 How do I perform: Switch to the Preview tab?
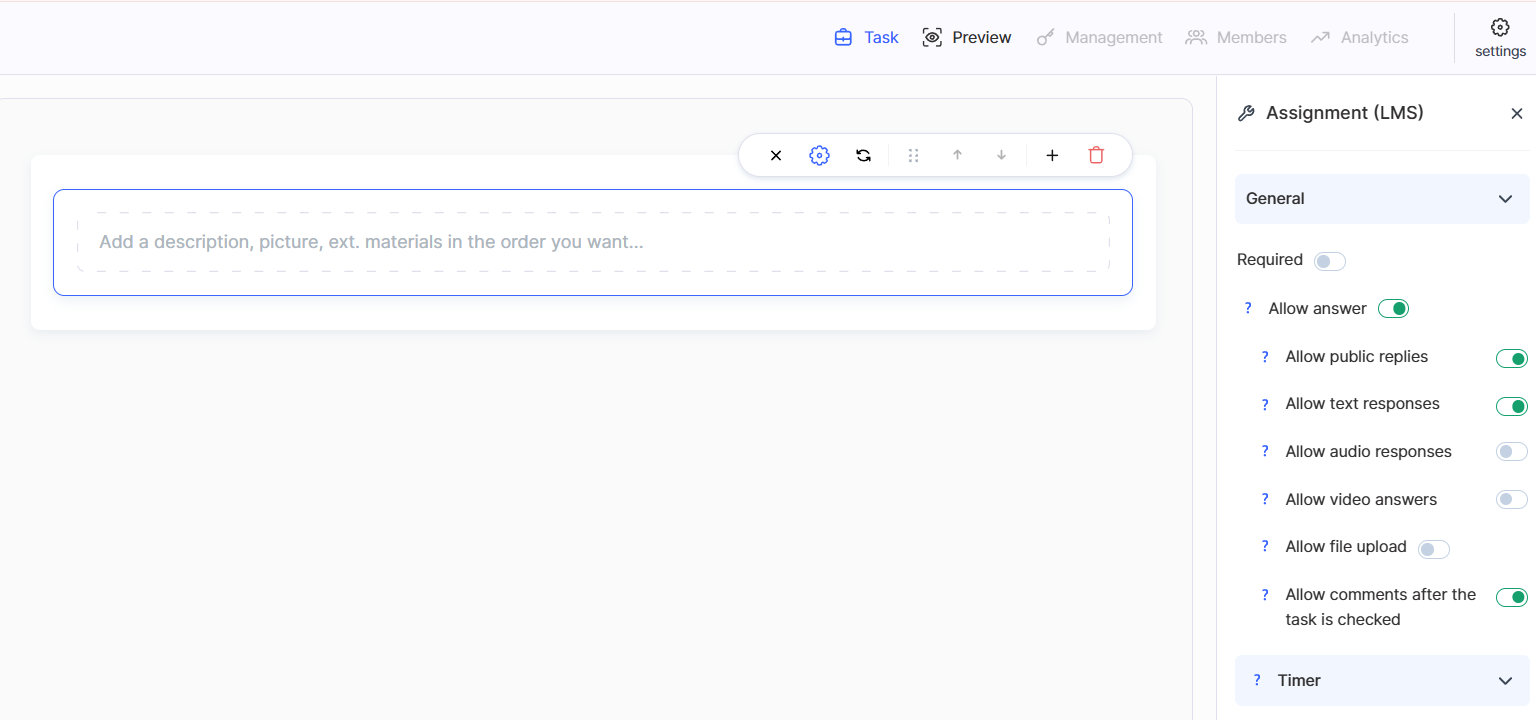pos(967,38)
